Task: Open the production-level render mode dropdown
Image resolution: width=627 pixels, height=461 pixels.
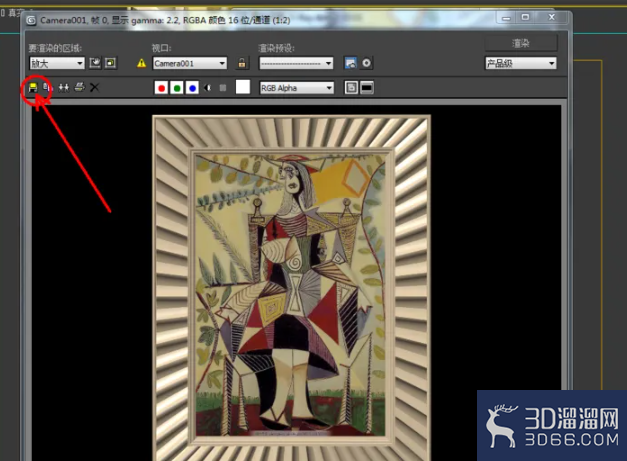Action: point(521,63)
